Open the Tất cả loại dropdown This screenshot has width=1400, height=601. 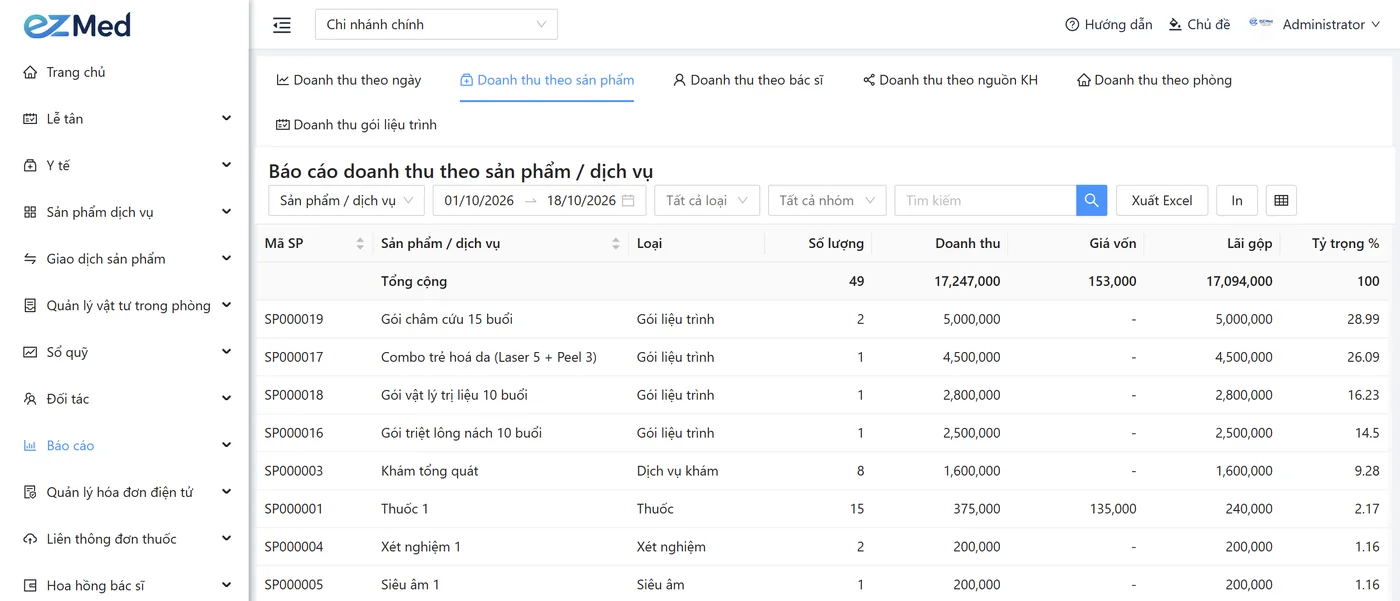point(707,200)
